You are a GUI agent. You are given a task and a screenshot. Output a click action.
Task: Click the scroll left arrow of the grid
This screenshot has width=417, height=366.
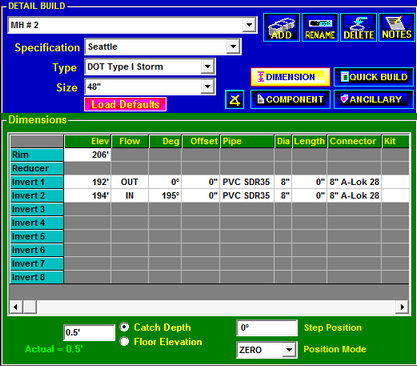point(16,307)
